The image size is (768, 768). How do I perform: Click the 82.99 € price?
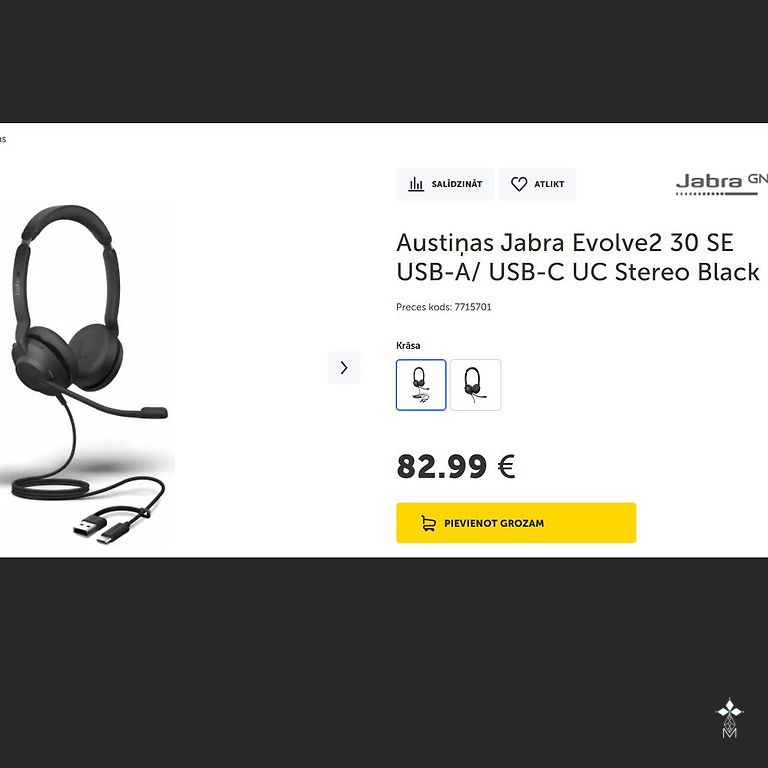click(456, 466)
